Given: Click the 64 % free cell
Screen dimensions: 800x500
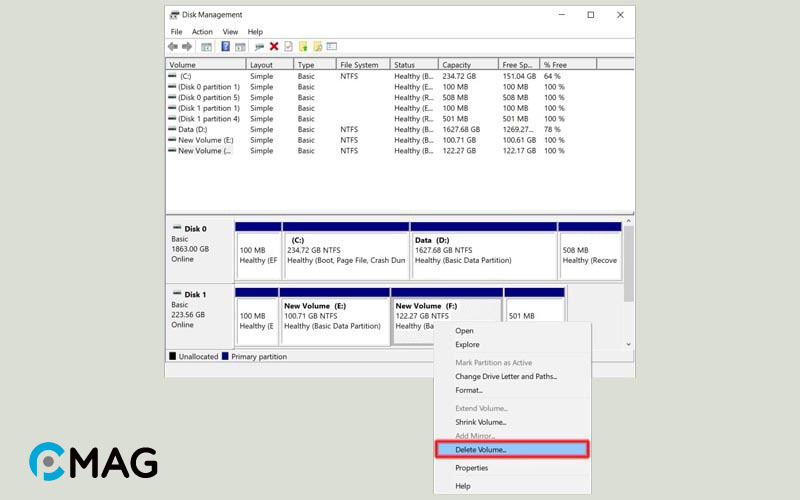Looking at the screenshot, I should tap(552, 76).
